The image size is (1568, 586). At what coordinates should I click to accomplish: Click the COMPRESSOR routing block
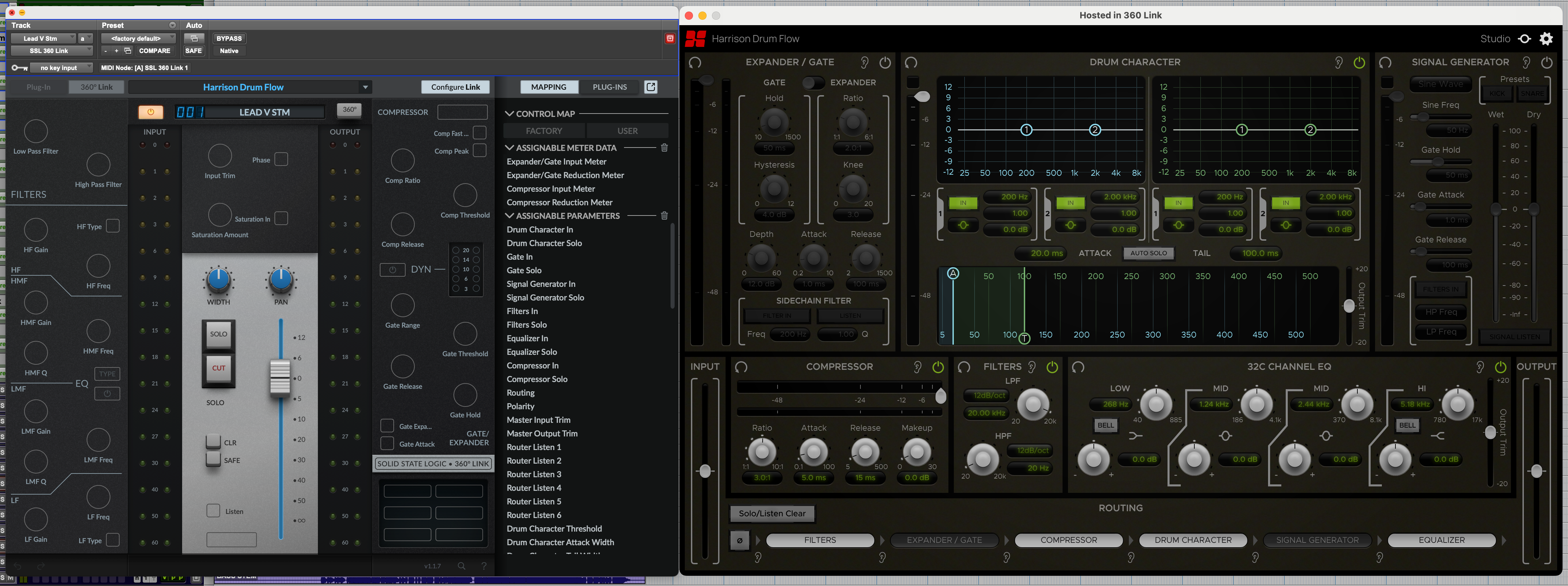(1068, 540)
